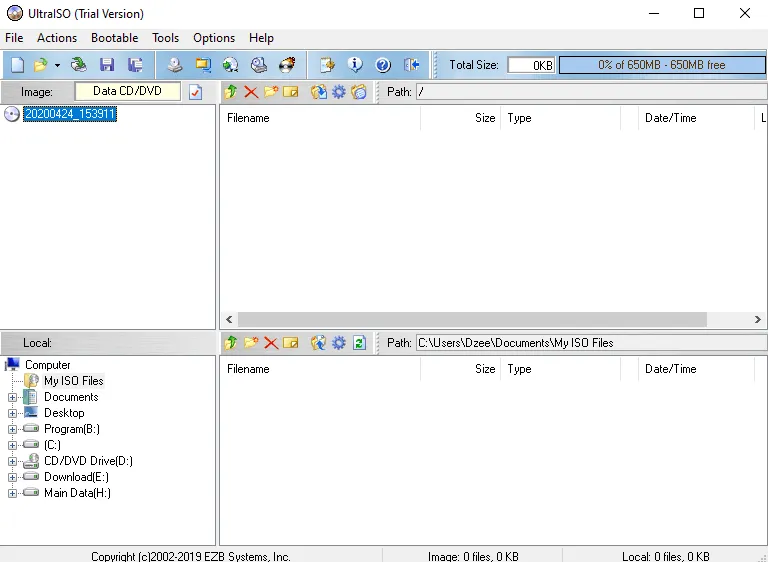Save the image with the floppy disk icon
Image resolution: width=768 pixels, height=562 pixels.
(x=107, y=65)
